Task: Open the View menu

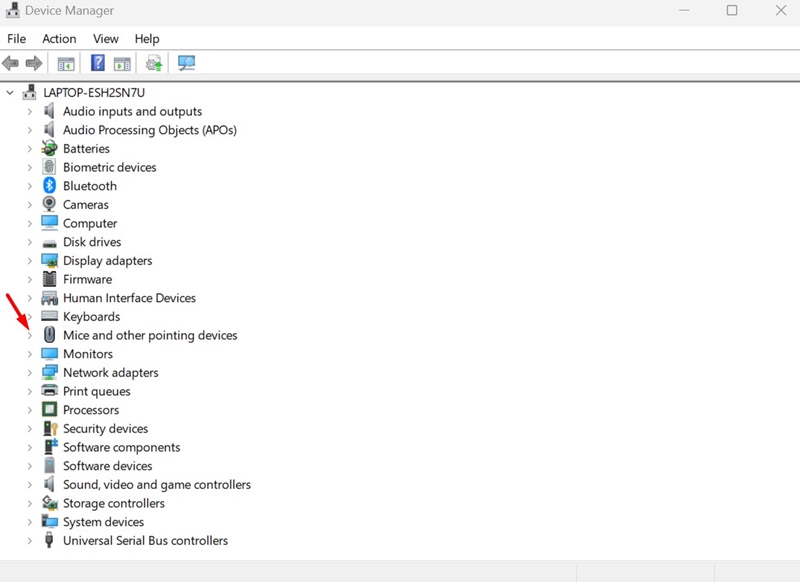Action: [106, 39]
